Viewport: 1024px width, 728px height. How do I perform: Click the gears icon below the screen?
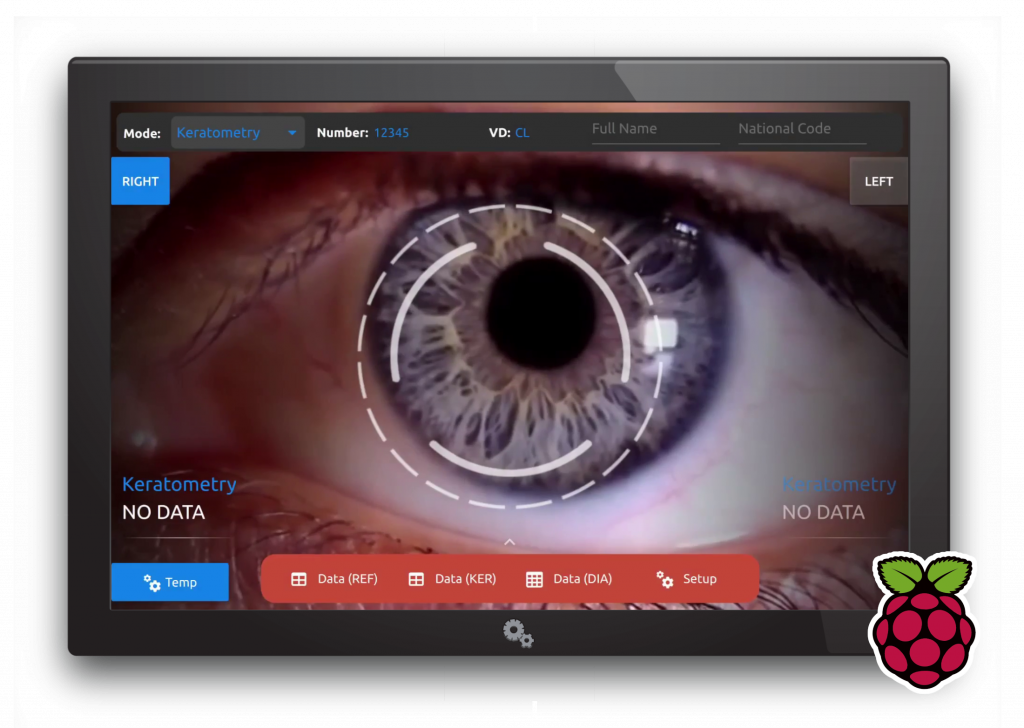point(518,633)
